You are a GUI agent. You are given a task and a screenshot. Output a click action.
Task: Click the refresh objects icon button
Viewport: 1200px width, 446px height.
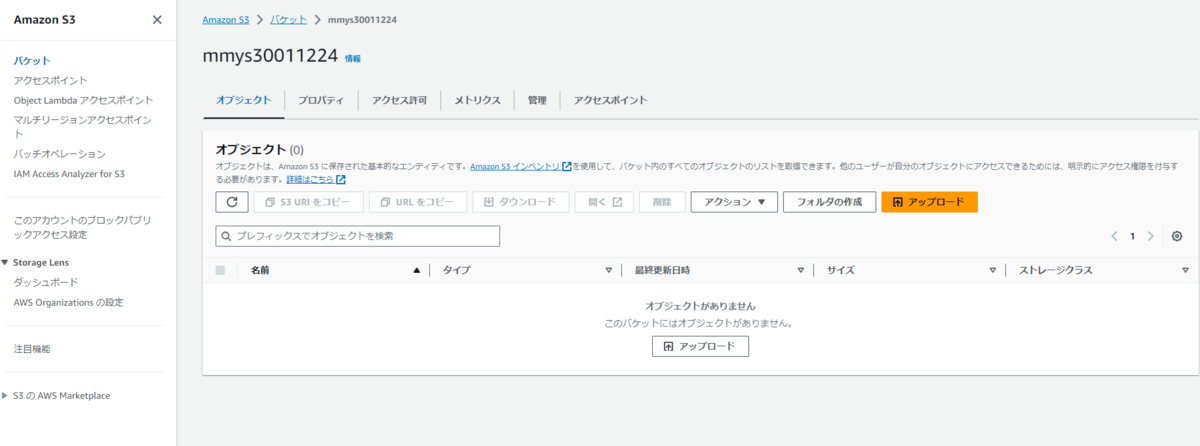click(232, 202)
